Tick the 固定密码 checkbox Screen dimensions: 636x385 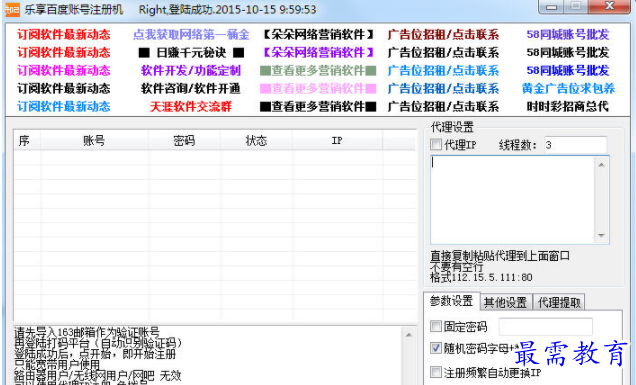coord(436,326)
